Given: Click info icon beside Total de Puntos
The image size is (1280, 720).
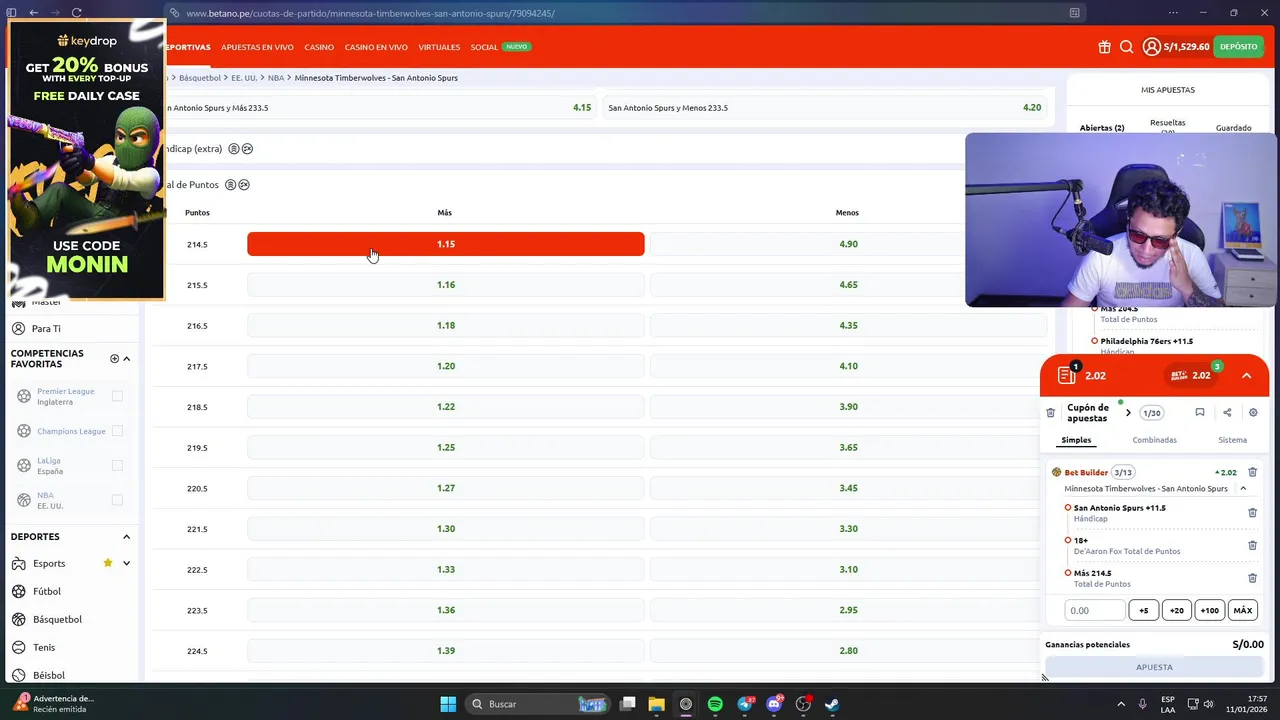Looking at the screenshot, I should 230,185.
